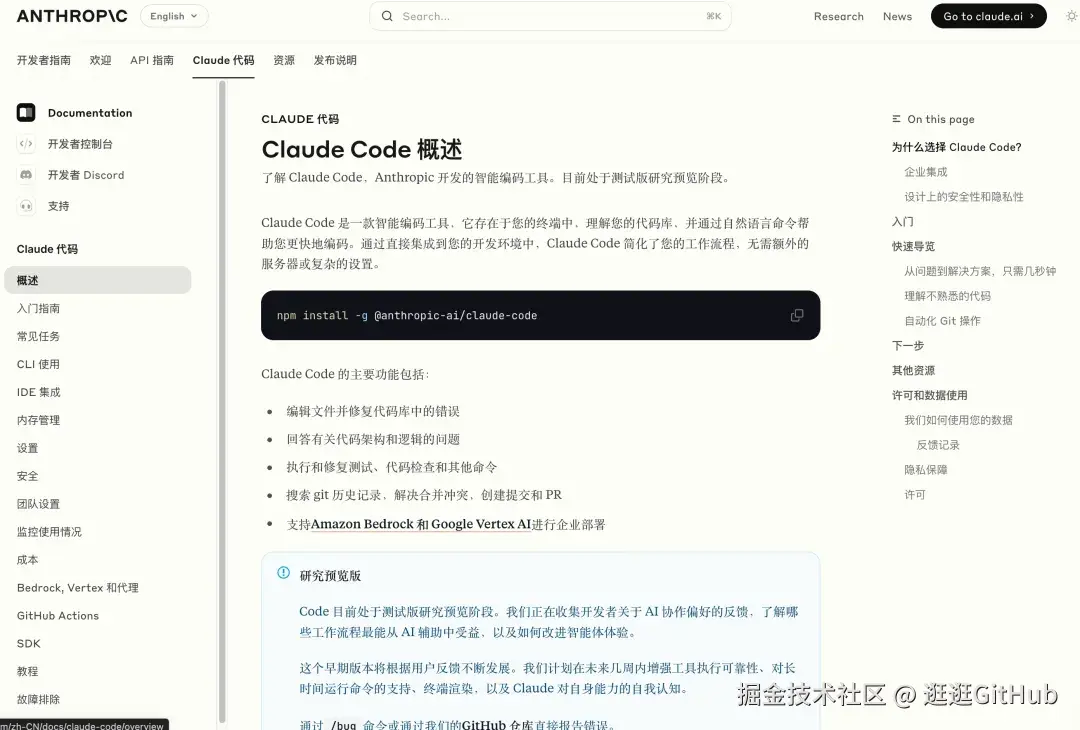Image resolution: width=1080 pixels, height=730 pixels.
Task: Jump to 隐私保障 section
Action: [926, 470]
